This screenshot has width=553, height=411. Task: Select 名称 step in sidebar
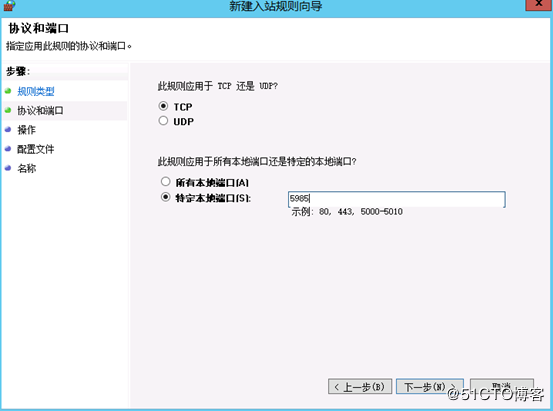pos(26,168)
